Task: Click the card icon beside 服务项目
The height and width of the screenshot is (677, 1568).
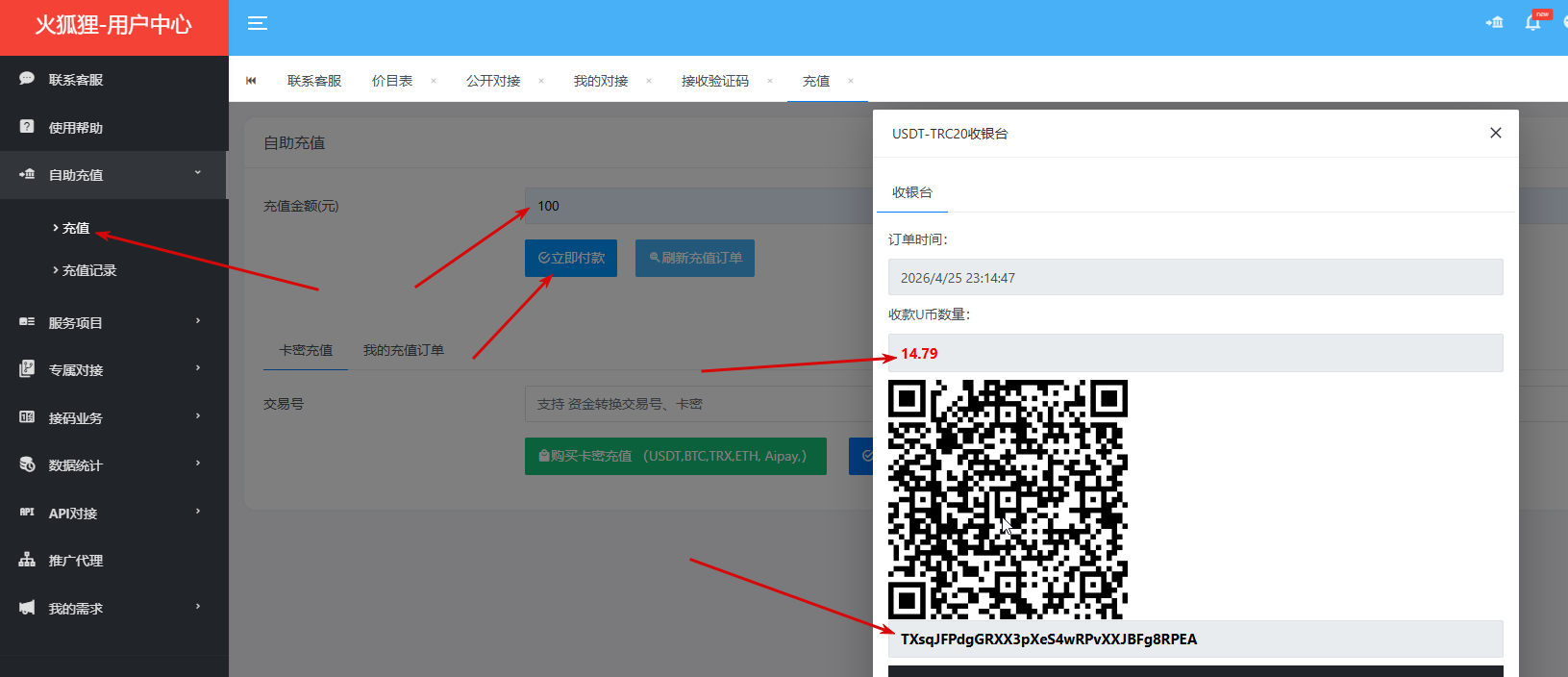Action: click(27, 322)
